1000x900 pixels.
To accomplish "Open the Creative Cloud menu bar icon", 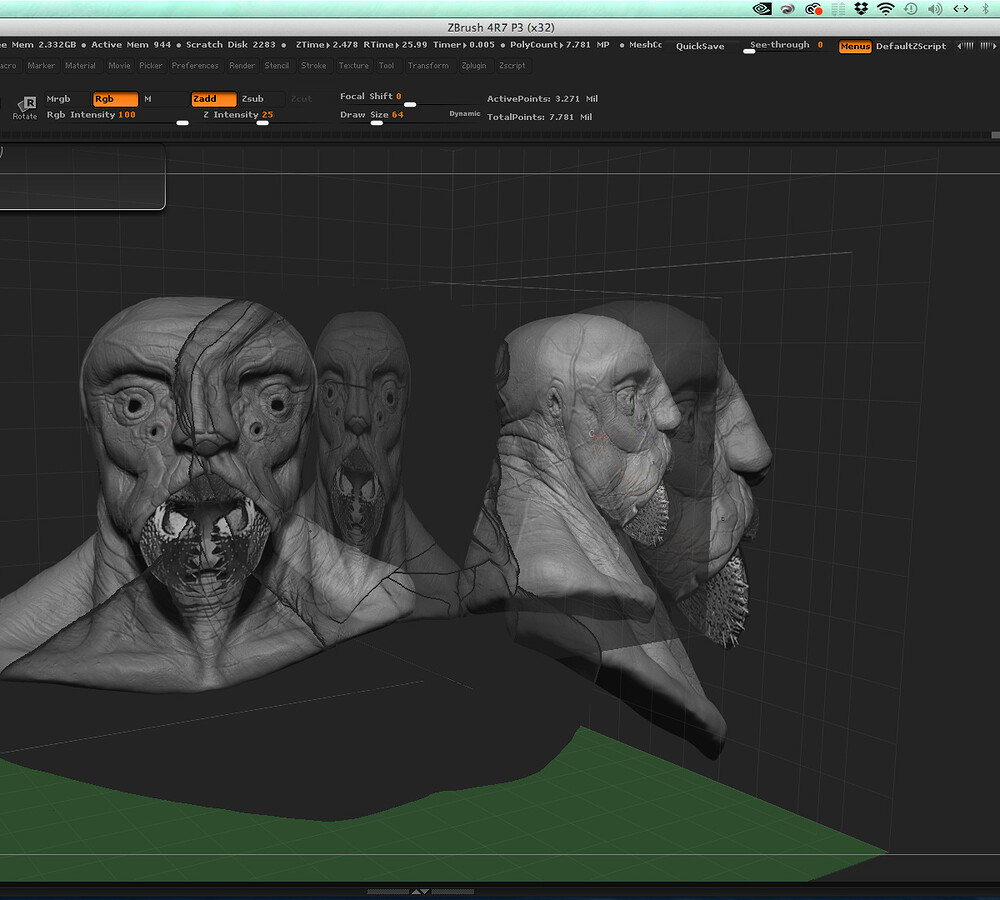I will click(x=813, y=9).
